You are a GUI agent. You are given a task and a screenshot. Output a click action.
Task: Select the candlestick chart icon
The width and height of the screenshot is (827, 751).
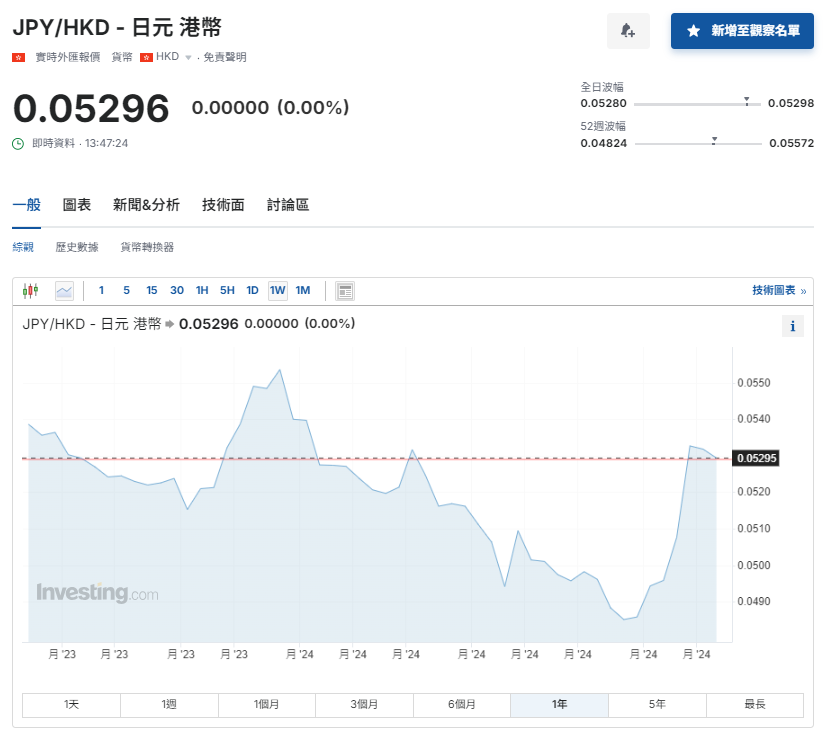[x=30, y=290]
